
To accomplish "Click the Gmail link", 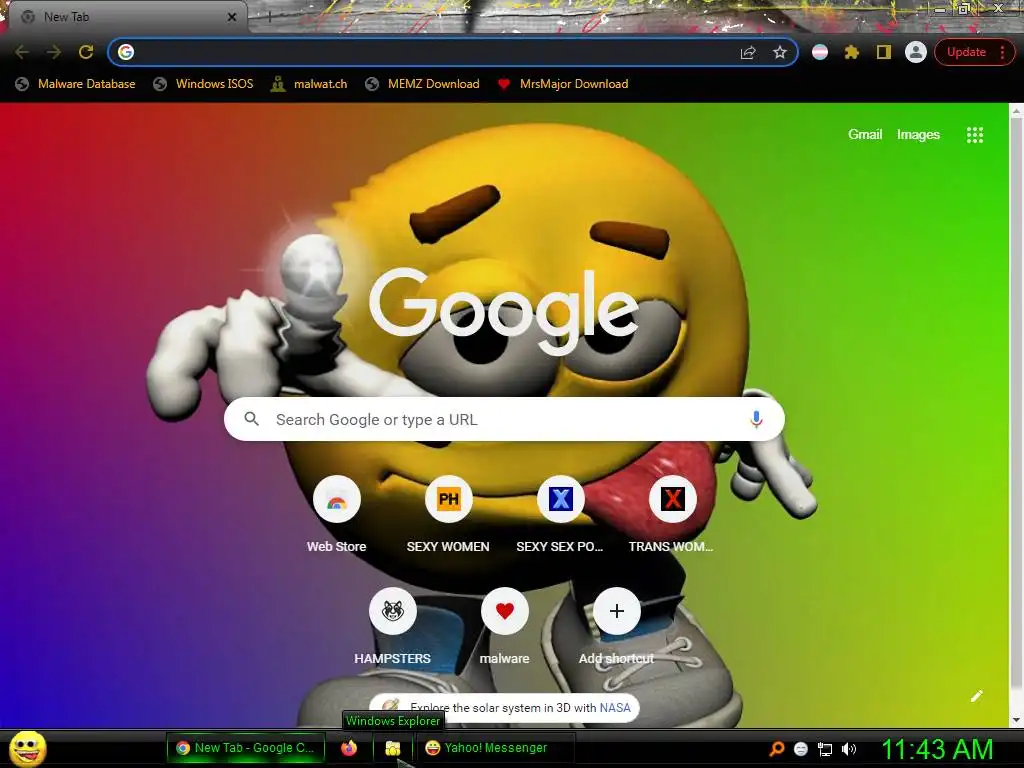I will coord(865,135).
